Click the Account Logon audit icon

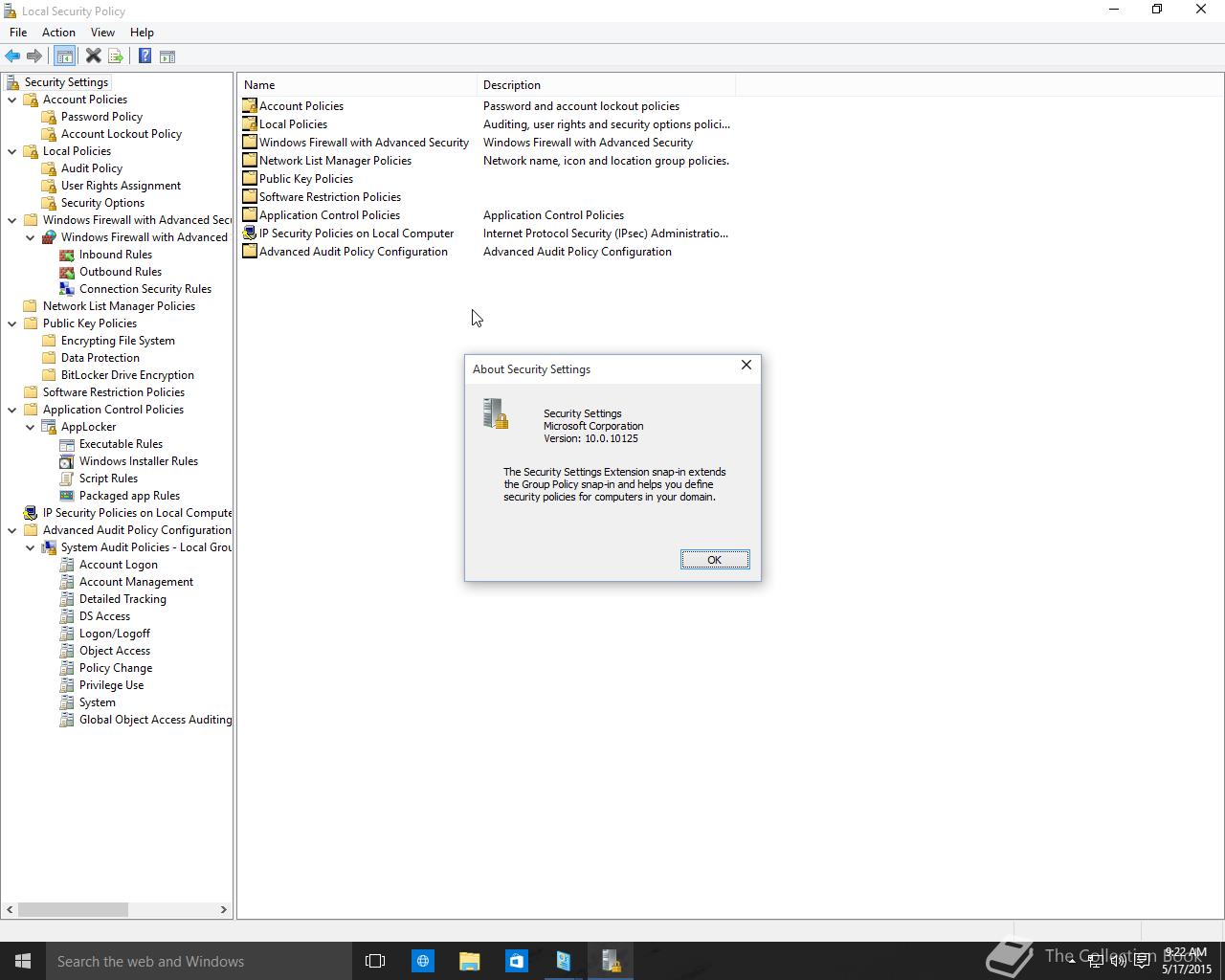point(67,565)
